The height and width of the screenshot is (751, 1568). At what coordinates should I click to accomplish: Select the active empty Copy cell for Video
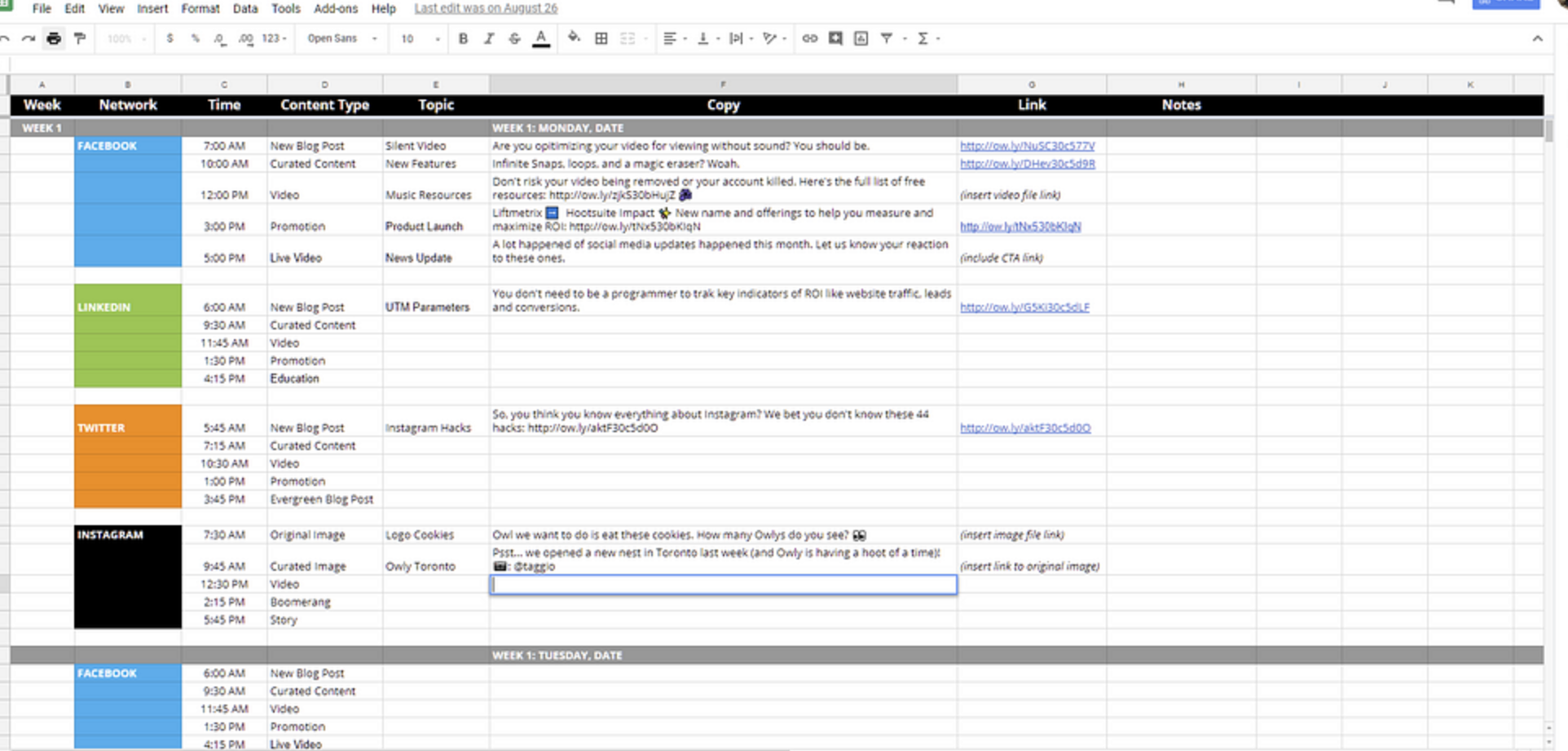pos(723,585)
